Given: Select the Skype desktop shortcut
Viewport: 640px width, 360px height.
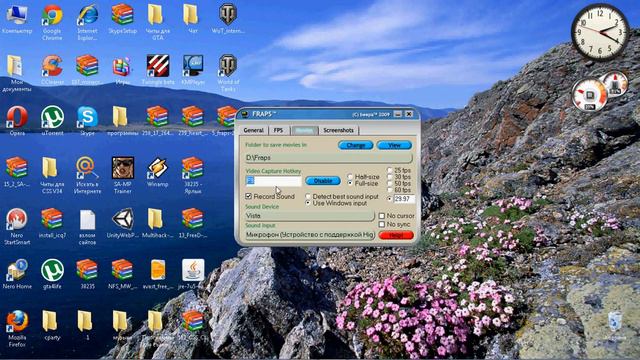Looking at the screenshot, I should (x=87, y=121).
